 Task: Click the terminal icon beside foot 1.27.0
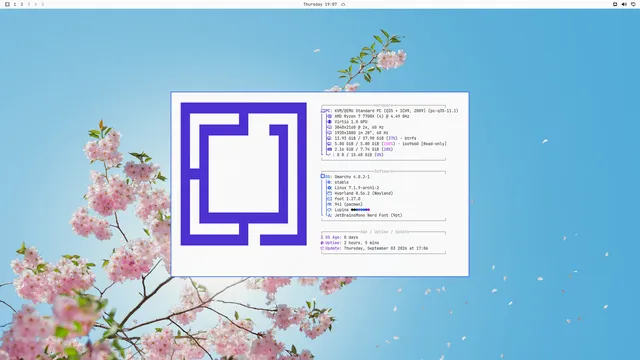click(330, 199)
